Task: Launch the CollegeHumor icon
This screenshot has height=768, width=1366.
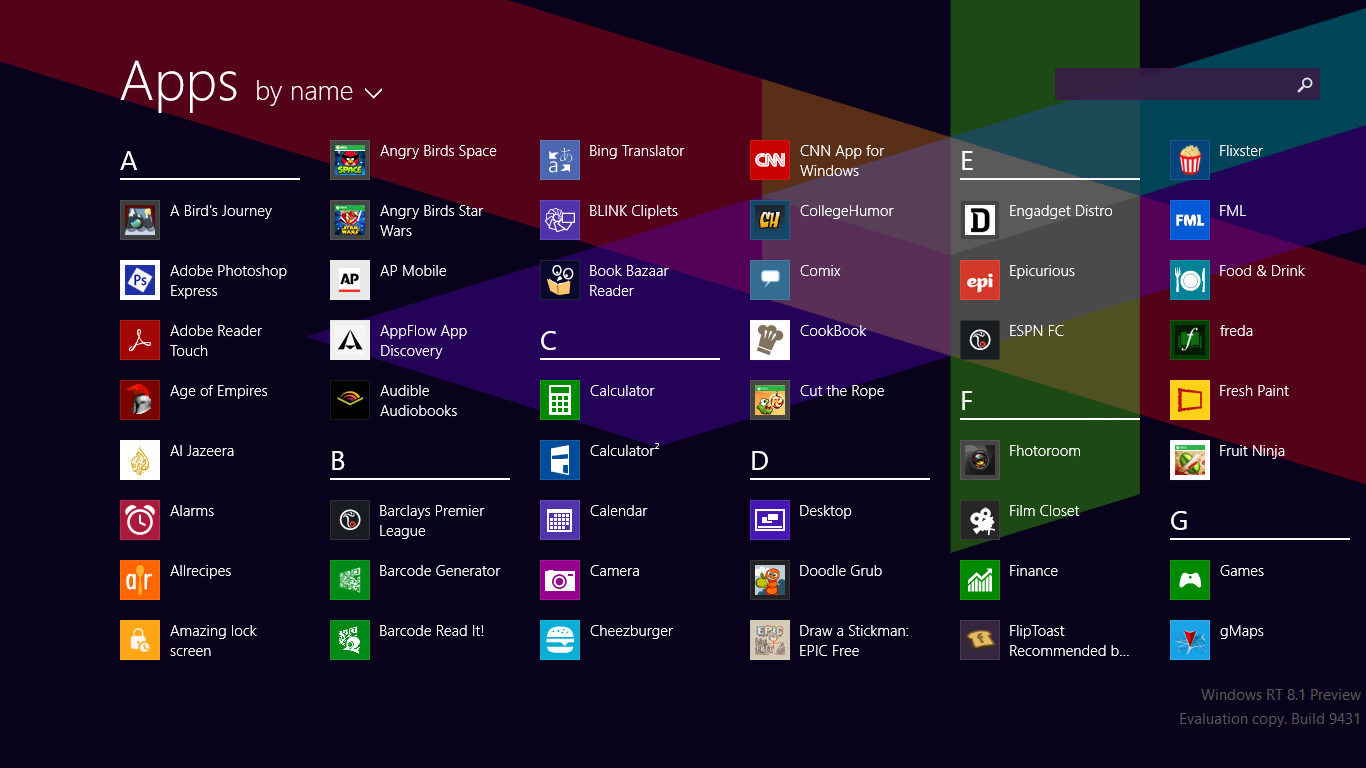Action: click(x=770, y=220)
